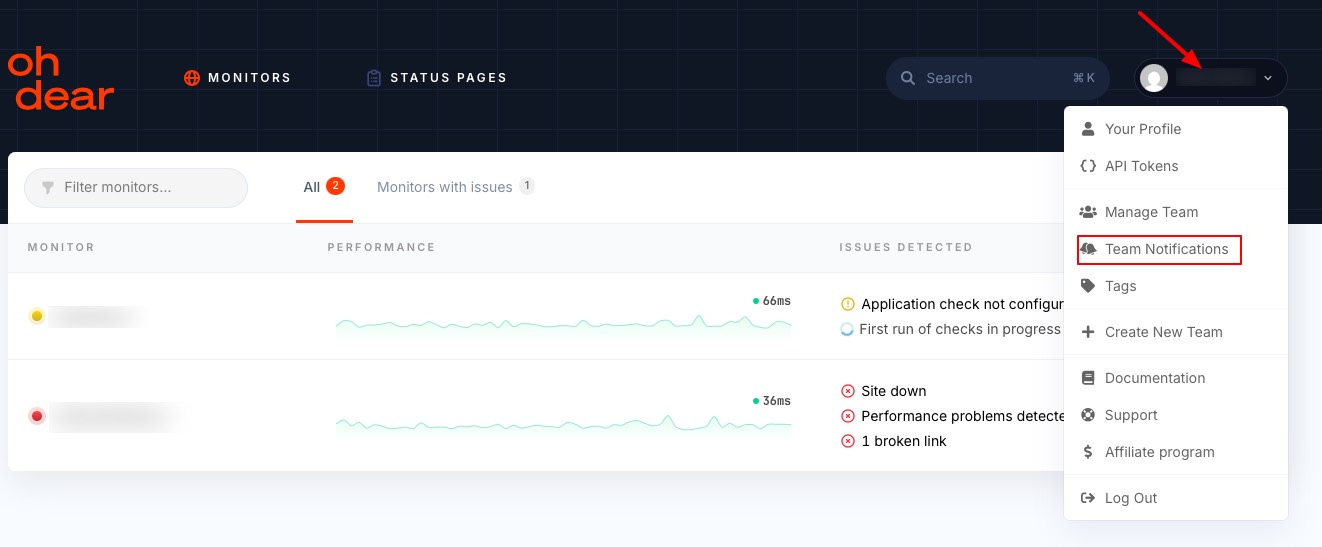The height and width of the screenshot is (547, 1322).
Task: Choose Team Notifications in the menu
Action: (x=1166, y=249)
